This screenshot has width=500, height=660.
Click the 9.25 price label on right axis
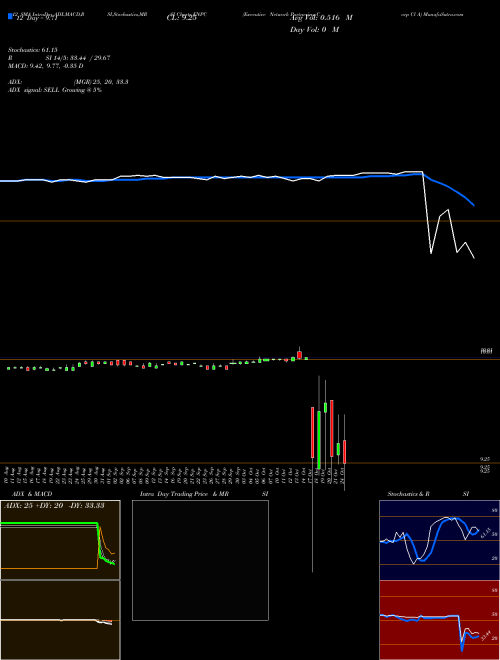pyautogui.click(x=485, y=460)
